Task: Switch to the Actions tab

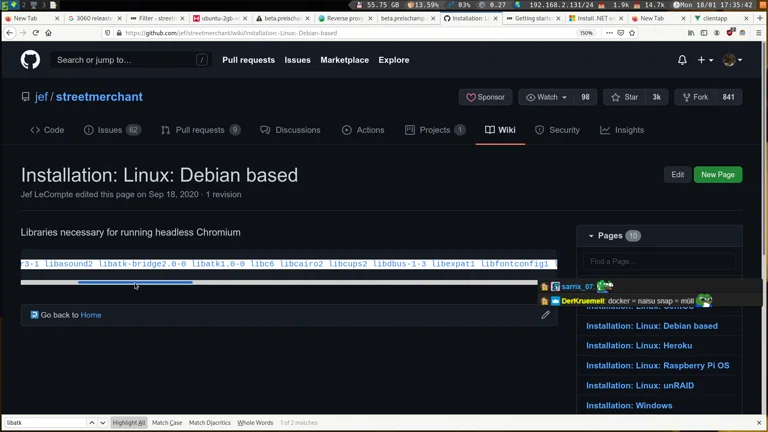Action: point(363,130)
